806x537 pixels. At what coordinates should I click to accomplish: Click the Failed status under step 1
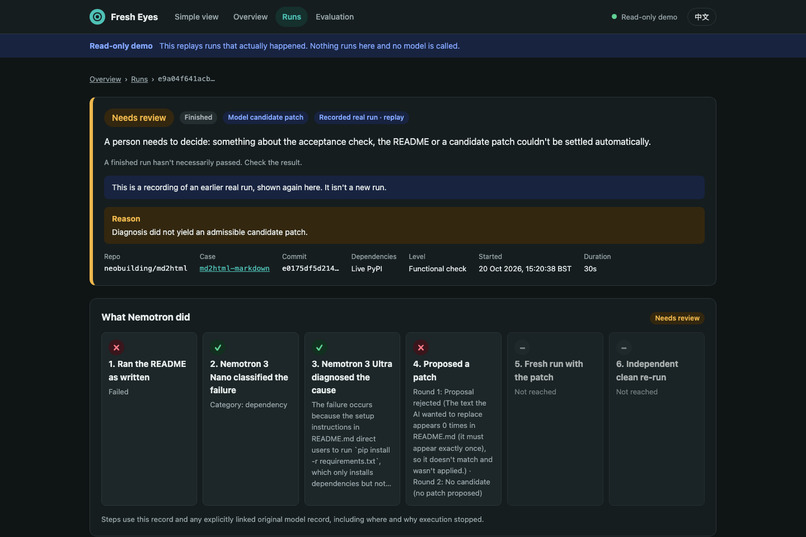(118, 392)
